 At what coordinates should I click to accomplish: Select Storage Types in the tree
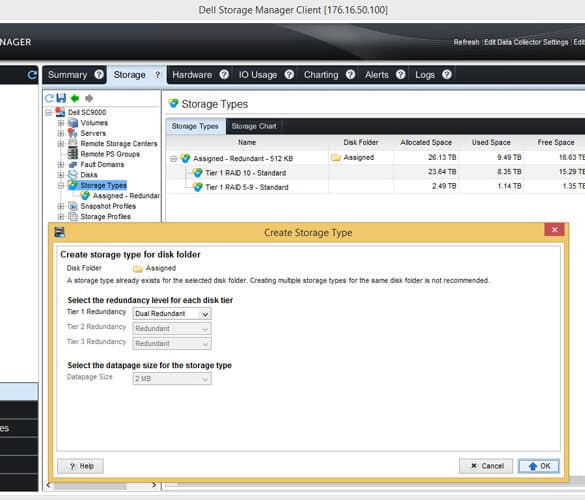(x=103, y=185)
